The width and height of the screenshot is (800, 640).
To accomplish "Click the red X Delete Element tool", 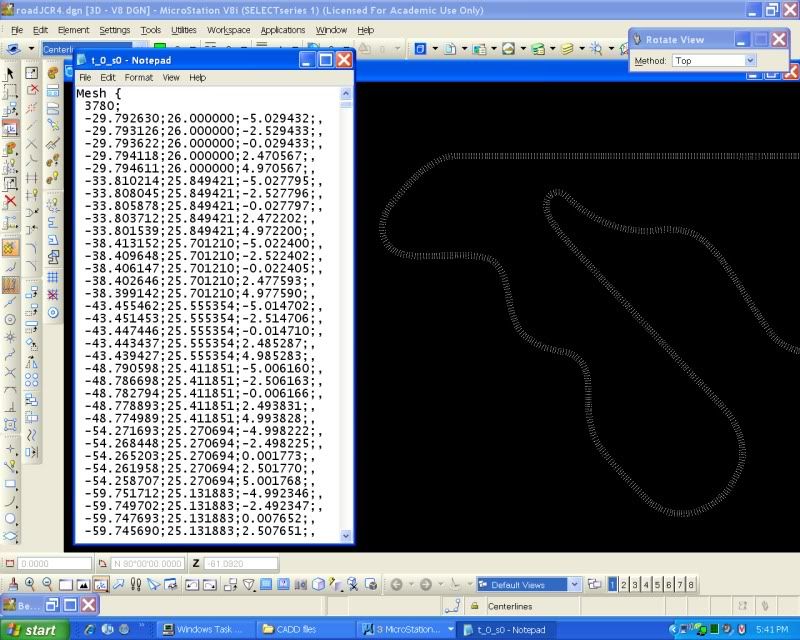I will 10,199.
